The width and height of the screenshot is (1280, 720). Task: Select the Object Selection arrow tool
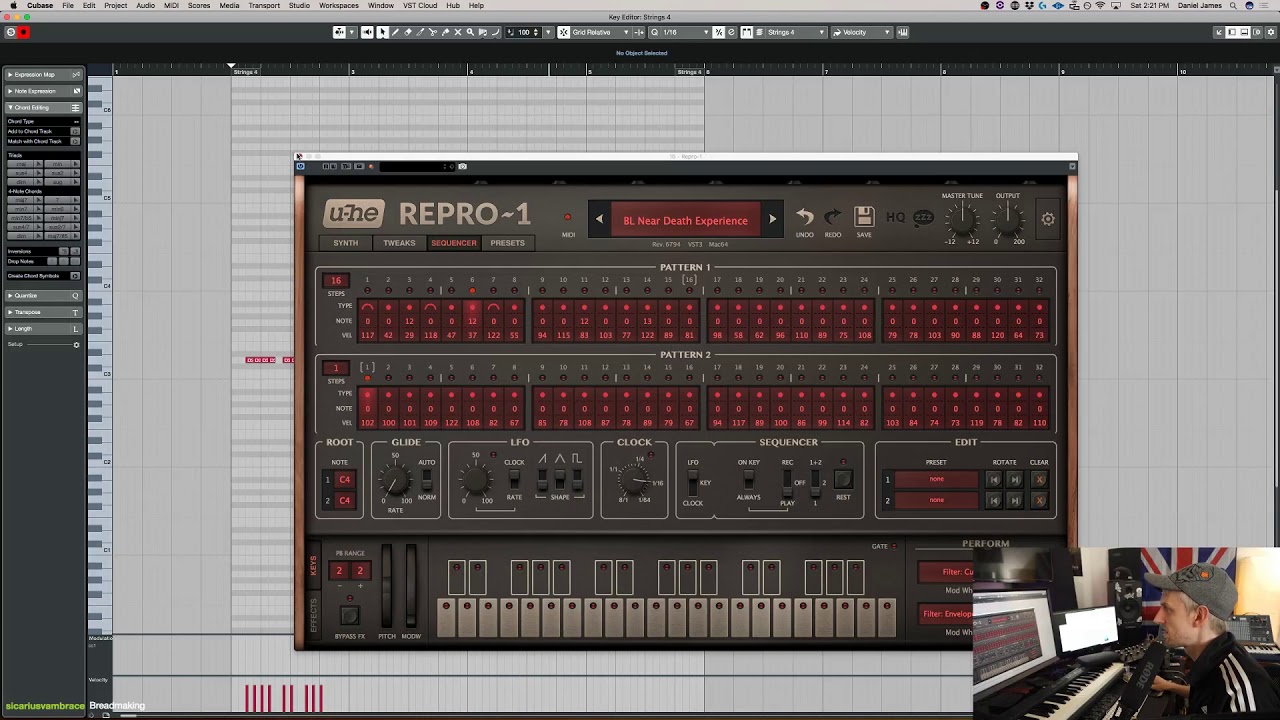(383, 32)
